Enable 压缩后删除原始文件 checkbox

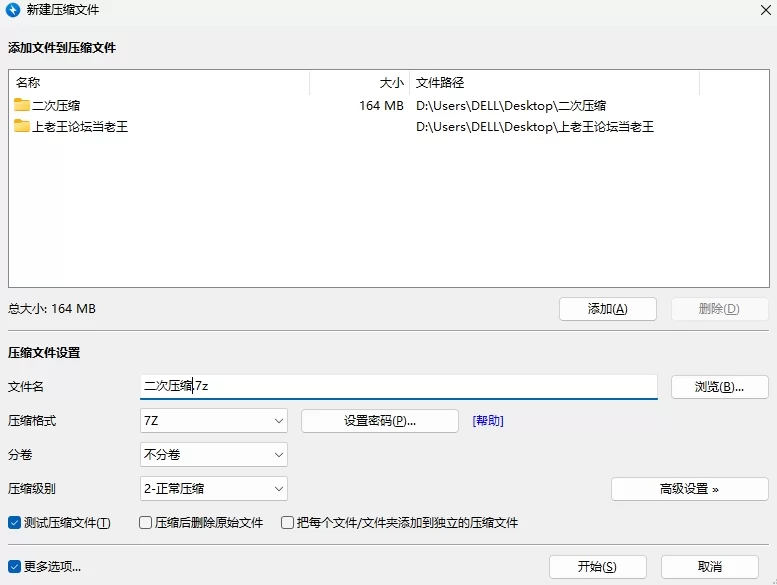click(x=145, y=523)
